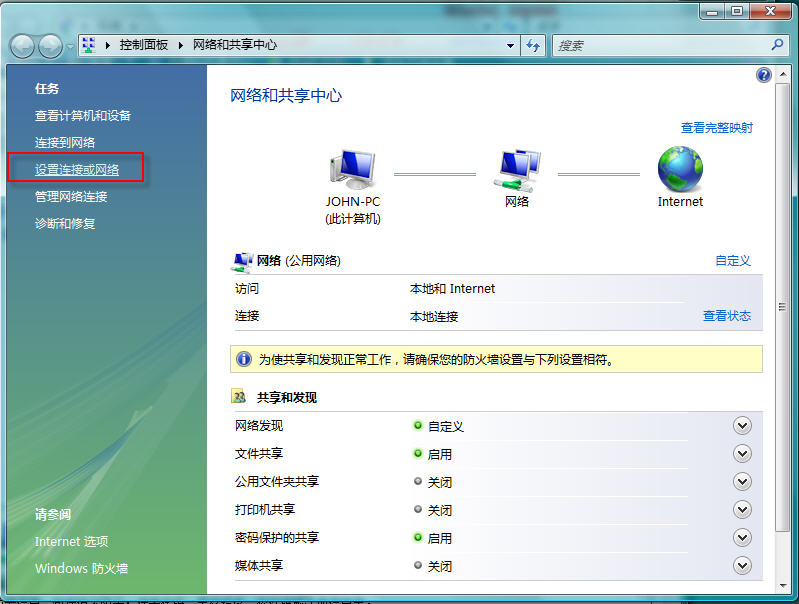
Task: Maximize the window
Action: pyautogui.click(x=737, y=11)
